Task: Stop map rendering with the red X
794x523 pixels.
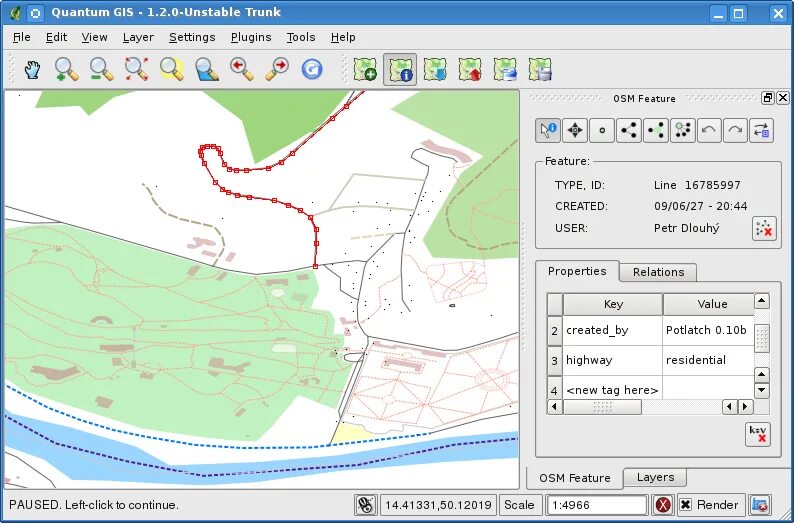Action: coord(663,505)
